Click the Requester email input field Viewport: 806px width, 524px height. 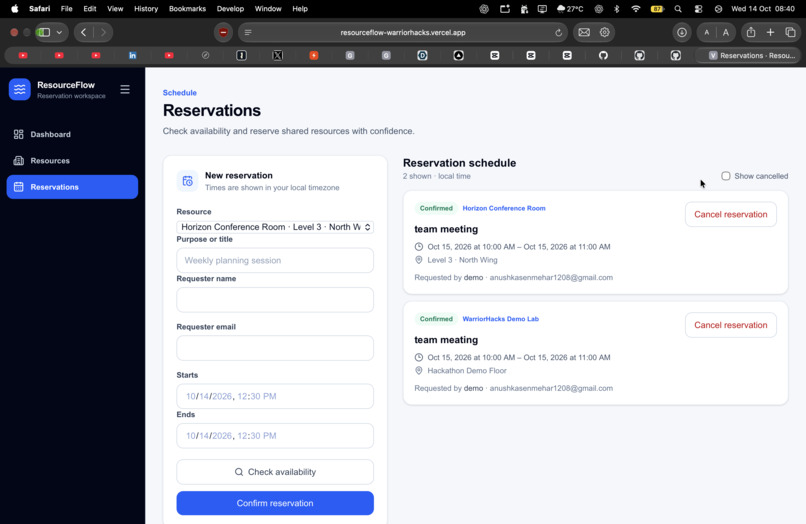(x=275, y=348)
